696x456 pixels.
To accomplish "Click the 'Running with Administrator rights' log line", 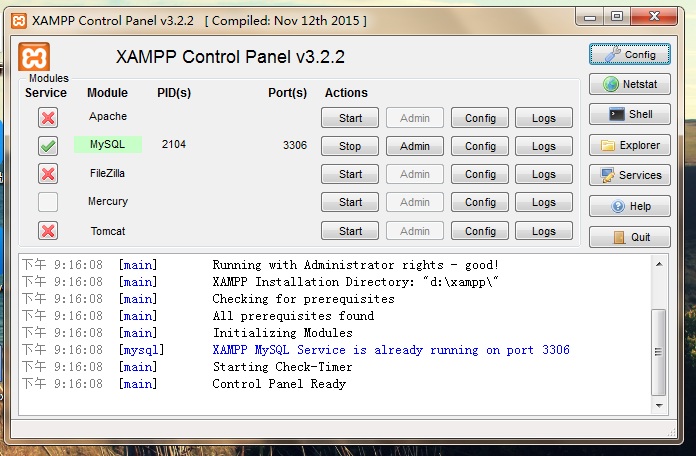I will pos(356,265).
